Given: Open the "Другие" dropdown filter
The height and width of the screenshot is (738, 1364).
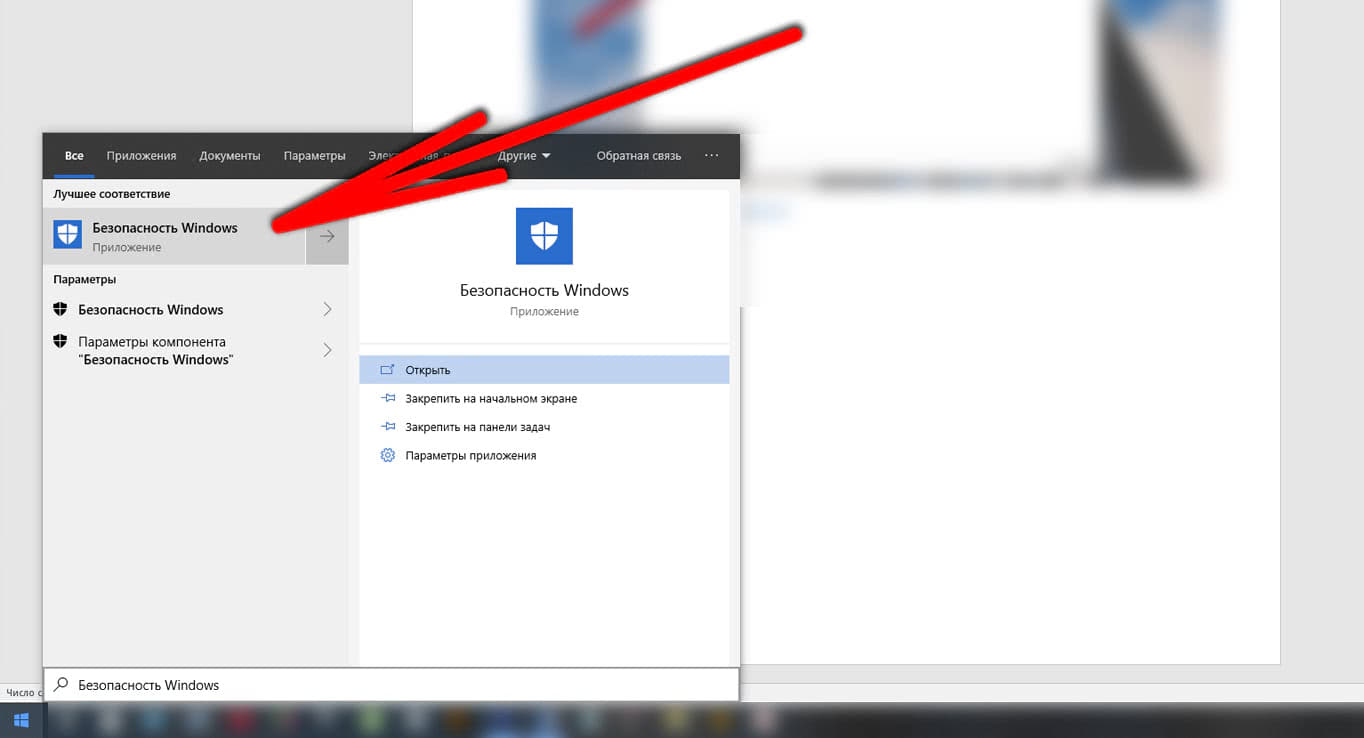Looking at the screenshot, I should pos(524,156).
